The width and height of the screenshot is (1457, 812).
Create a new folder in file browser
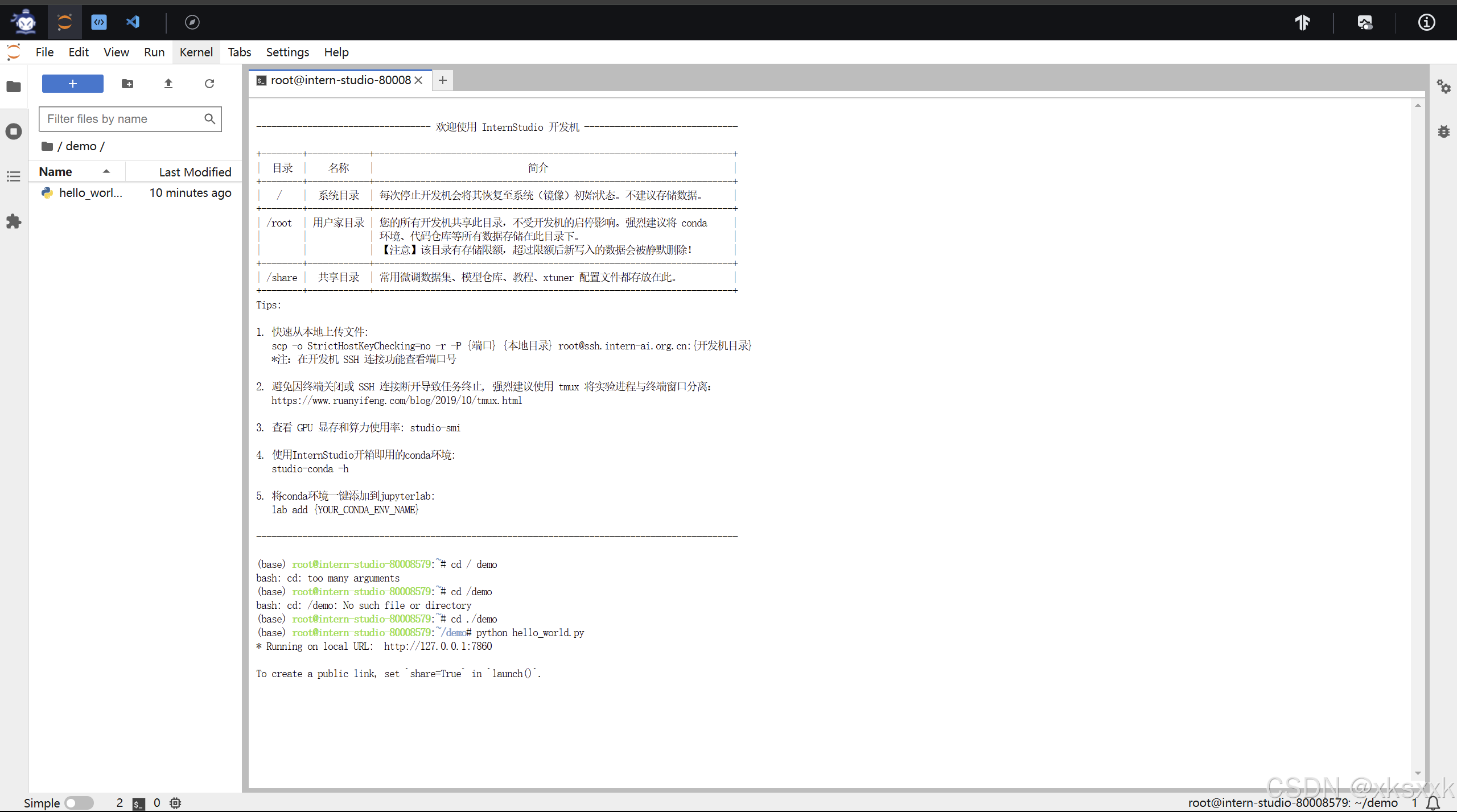pyautogui.click(x=127, y=84)
